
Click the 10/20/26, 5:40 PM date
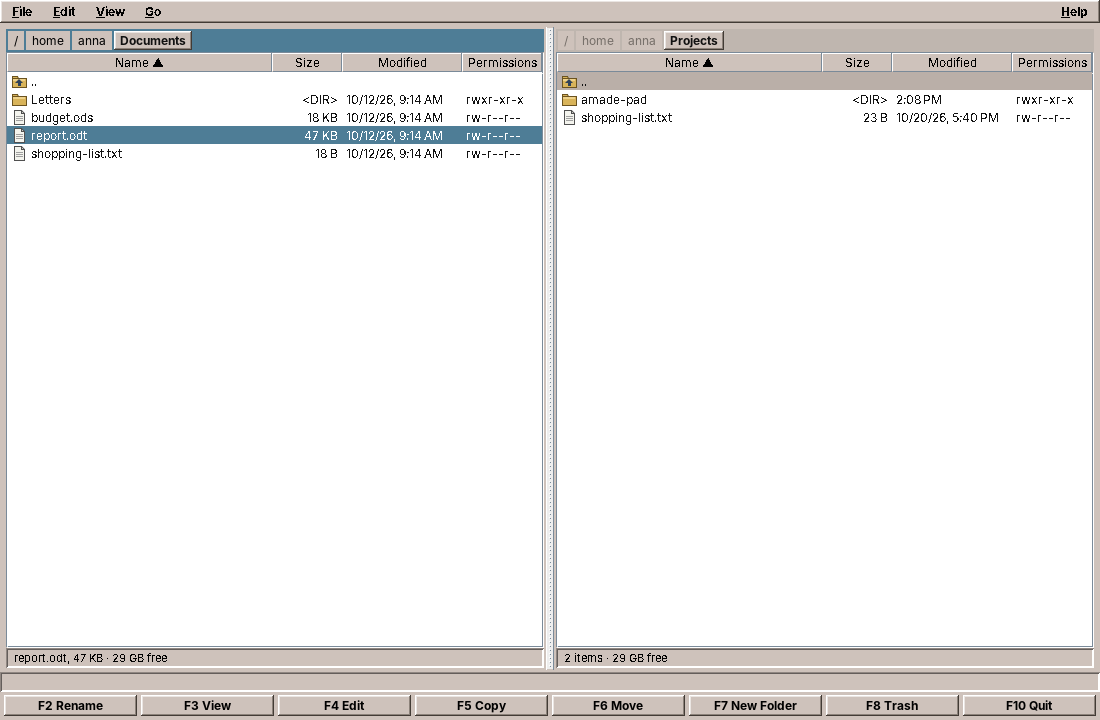click(947, 118)
